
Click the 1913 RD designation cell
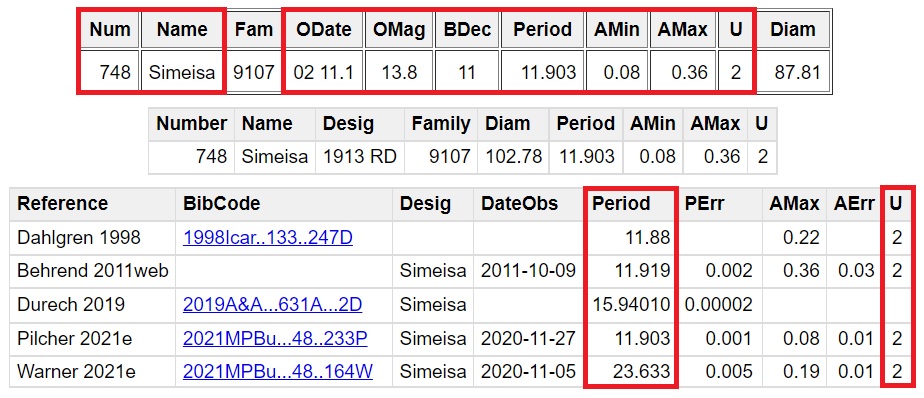pyautogui.click(x=359, y=157)
